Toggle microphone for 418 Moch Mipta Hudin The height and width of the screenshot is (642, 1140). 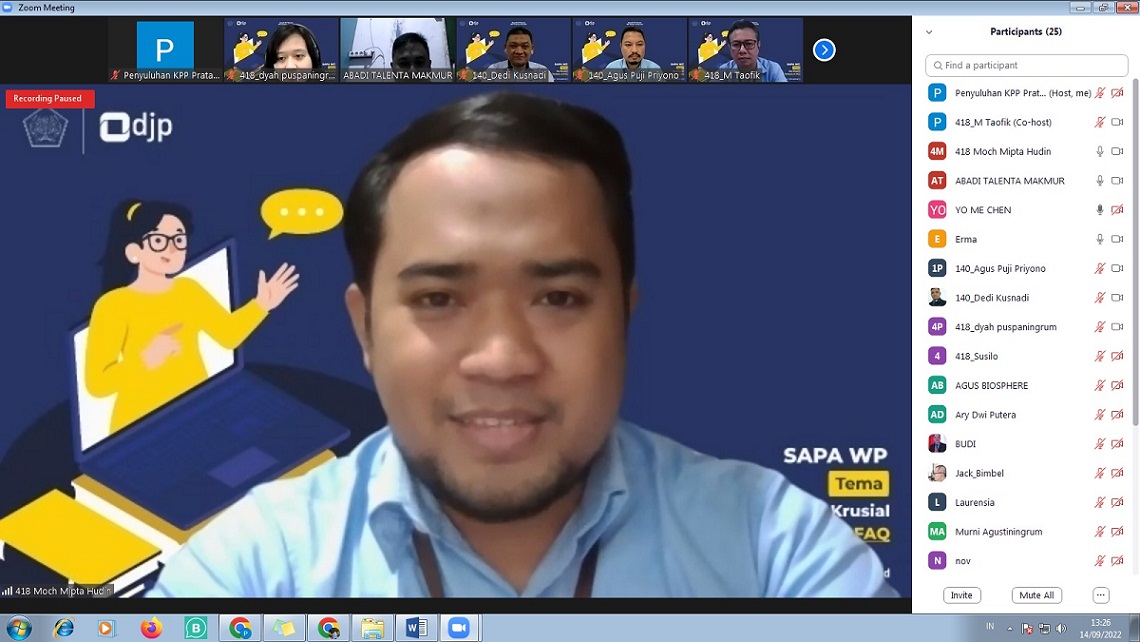coord(1100,152)
